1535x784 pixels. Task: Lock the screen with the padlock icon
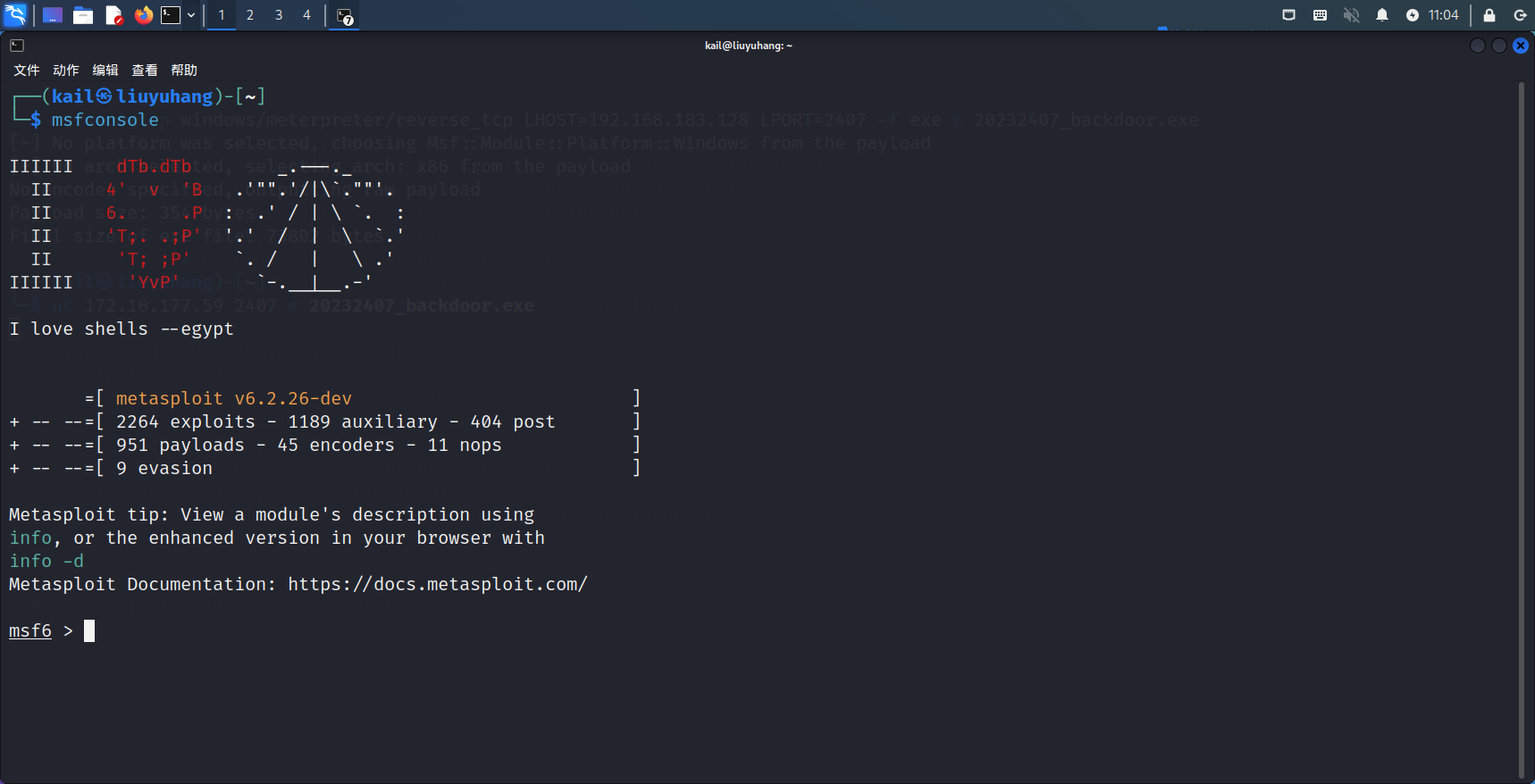1489,15
